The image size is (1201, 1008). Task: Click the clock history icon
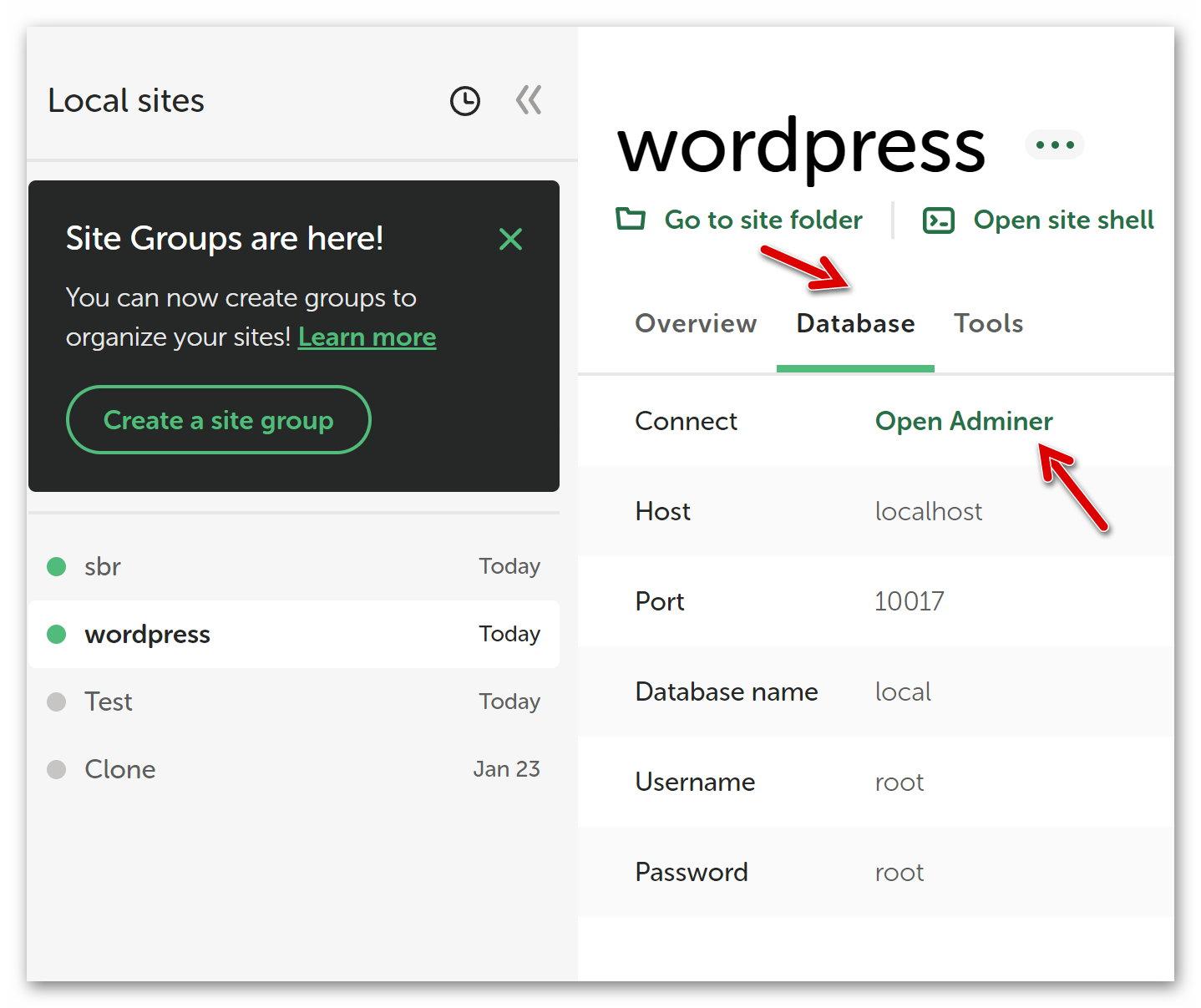[x=464, y=101]
